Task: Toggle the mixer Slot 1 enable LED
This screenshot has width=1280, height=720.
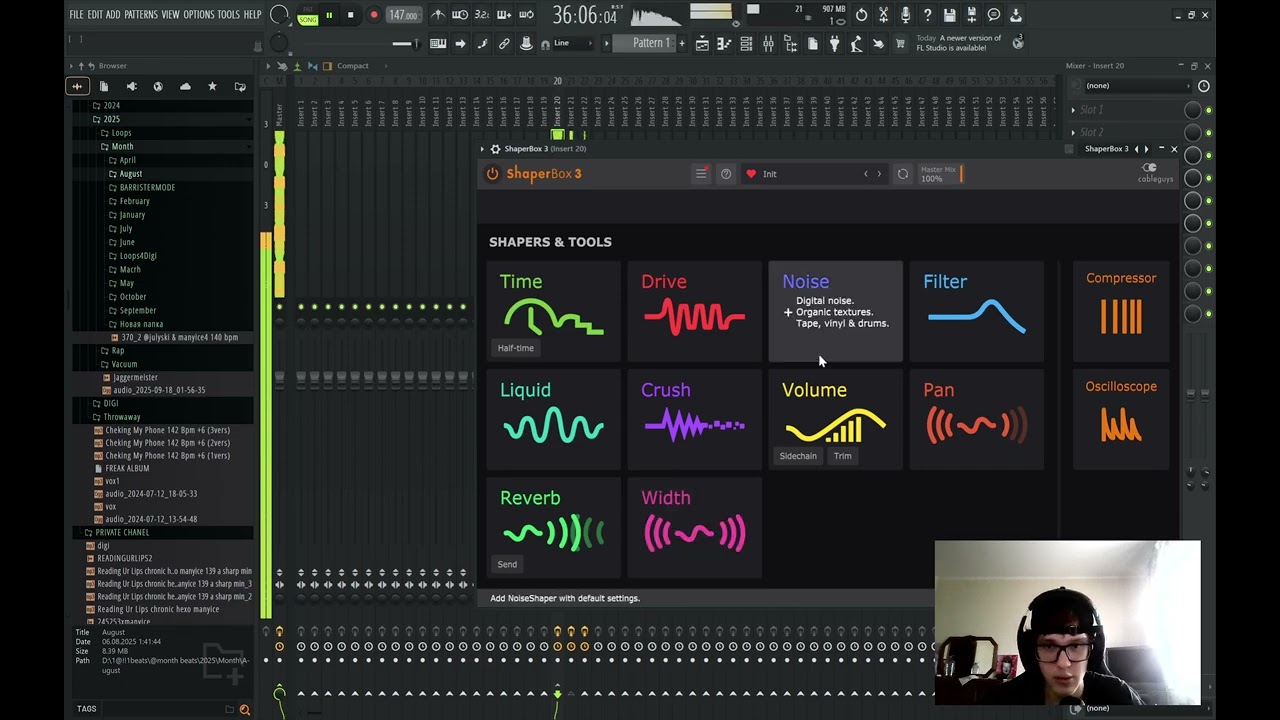Action: 1208,110
